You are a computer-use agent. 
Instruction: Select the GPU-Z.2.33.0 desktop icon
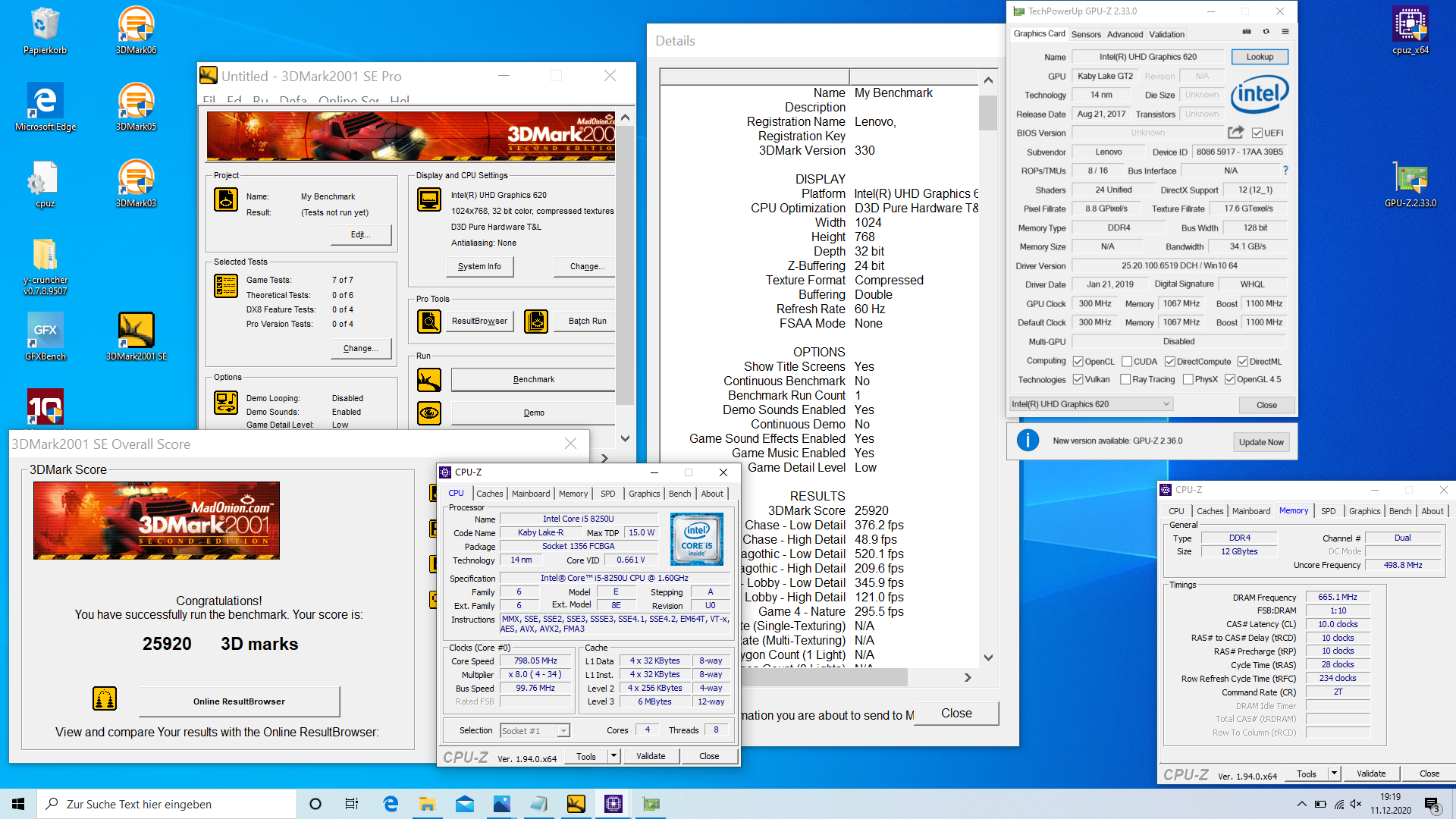pos(1410,184)
